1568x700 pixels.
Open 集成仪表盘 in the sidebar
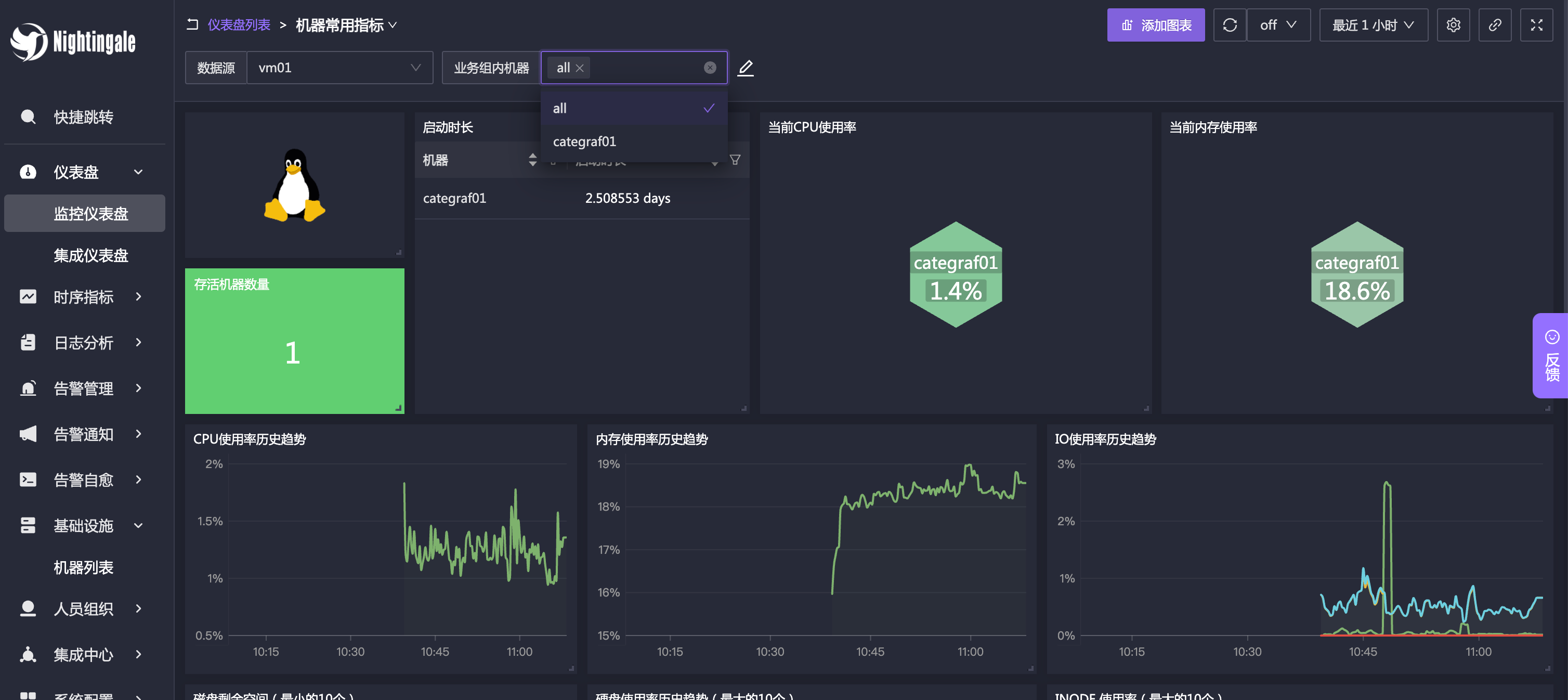click(x=90, y=255)
